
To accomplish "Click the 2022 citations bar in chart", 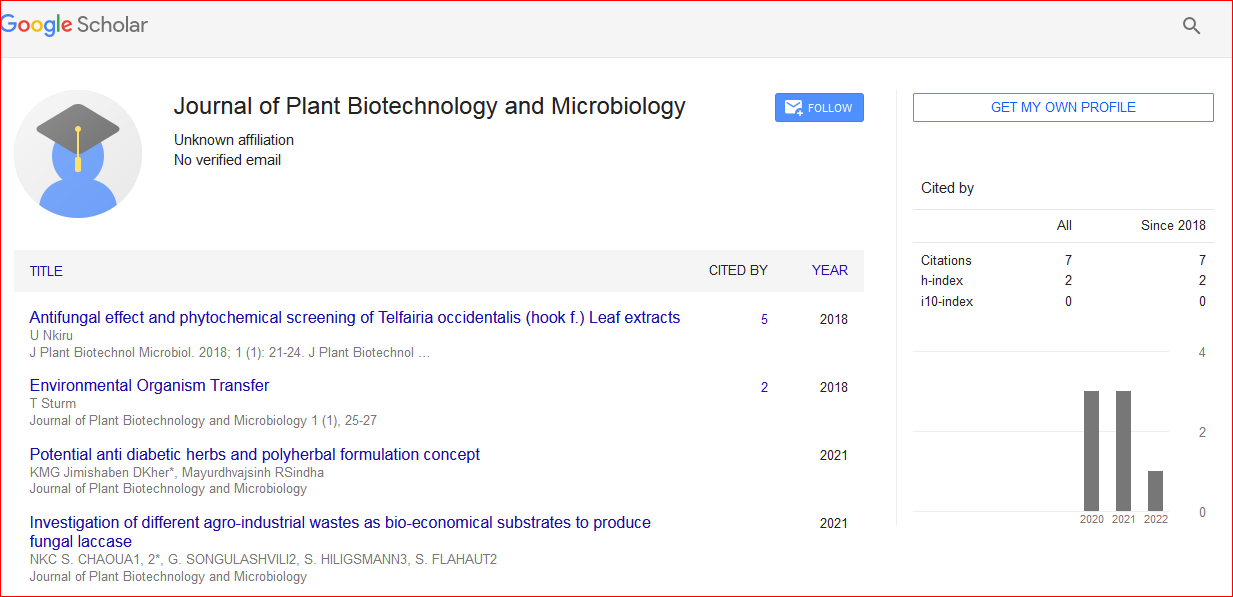I will [x=1155, y=491].
